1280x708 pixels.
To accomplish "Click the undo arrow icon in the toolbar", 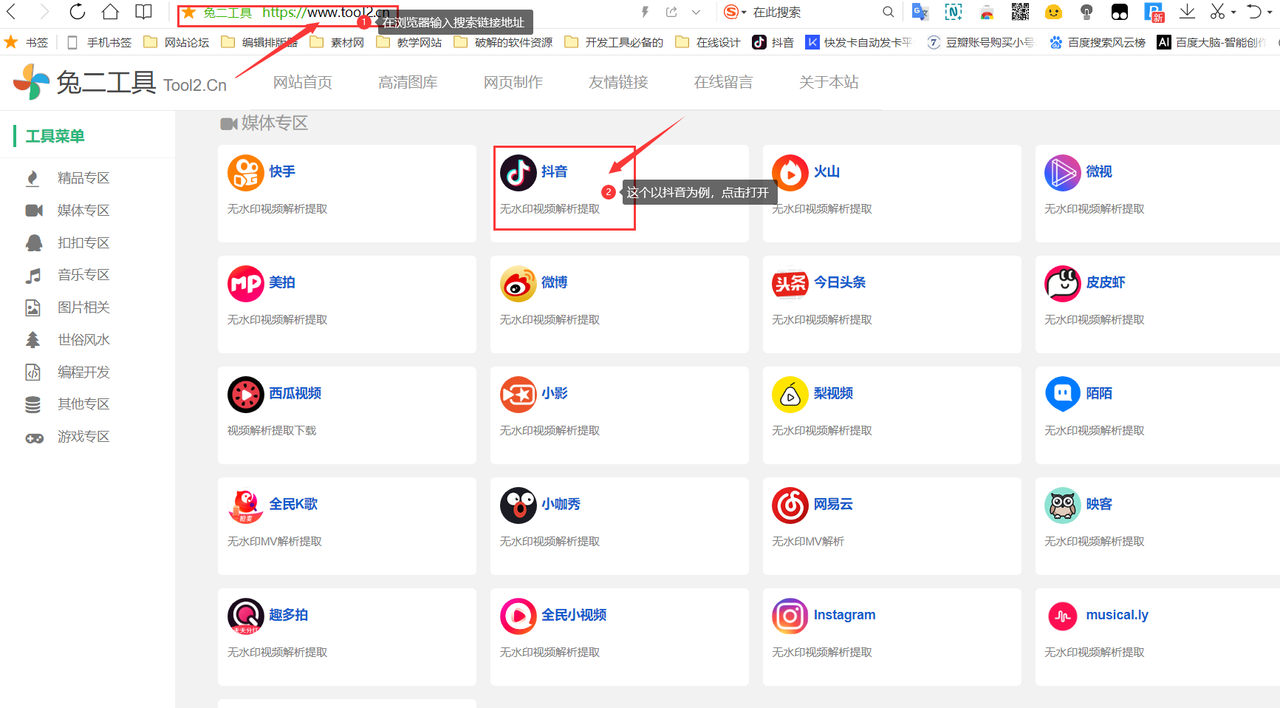I will (x=1254, y=12).
